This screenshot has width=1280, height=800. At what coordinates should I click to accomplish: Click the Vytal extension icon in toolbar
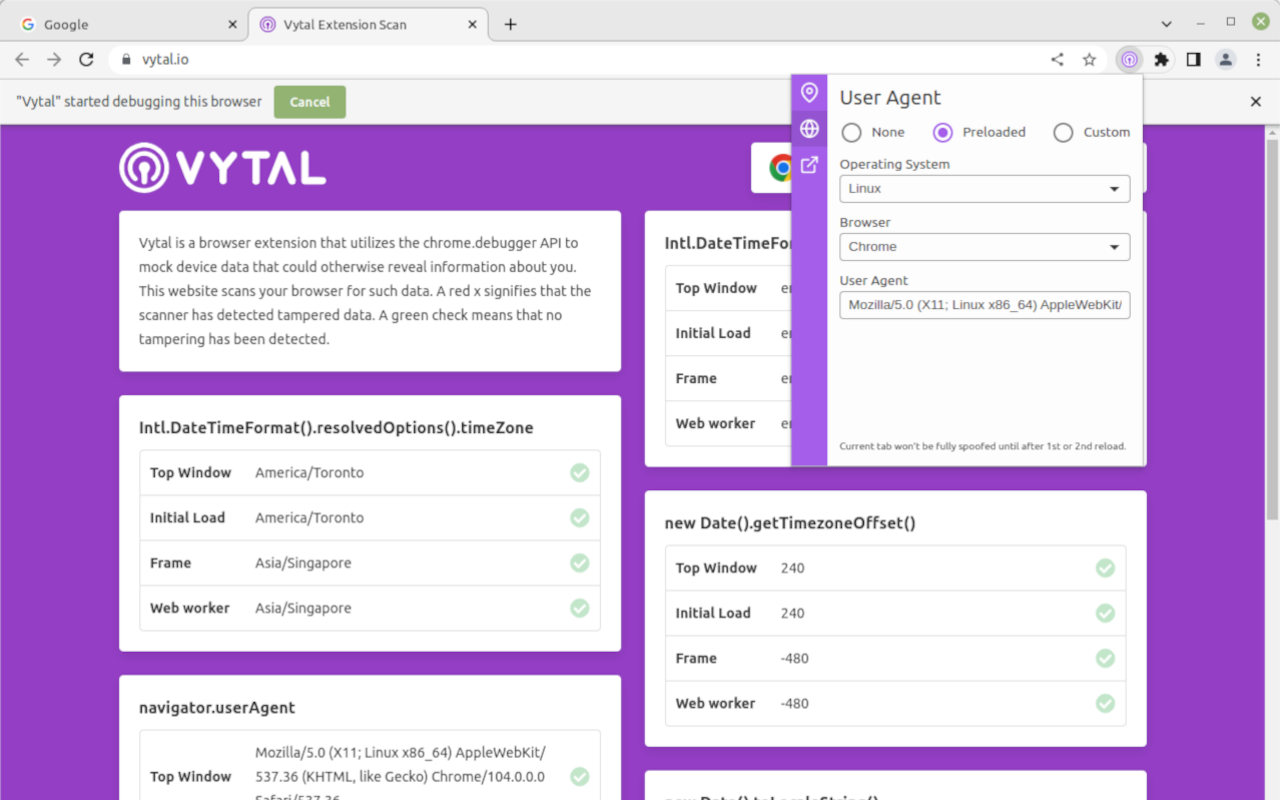pos(1129,60)
